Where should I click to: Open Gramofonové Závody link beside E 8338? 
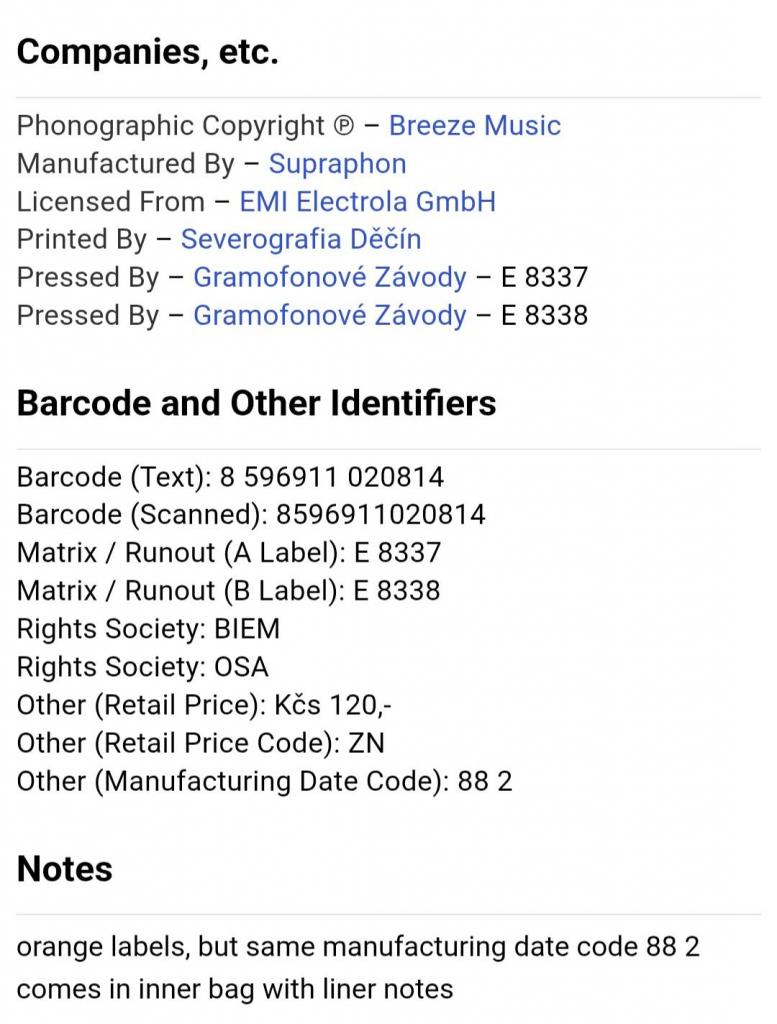tap(329, 316)
